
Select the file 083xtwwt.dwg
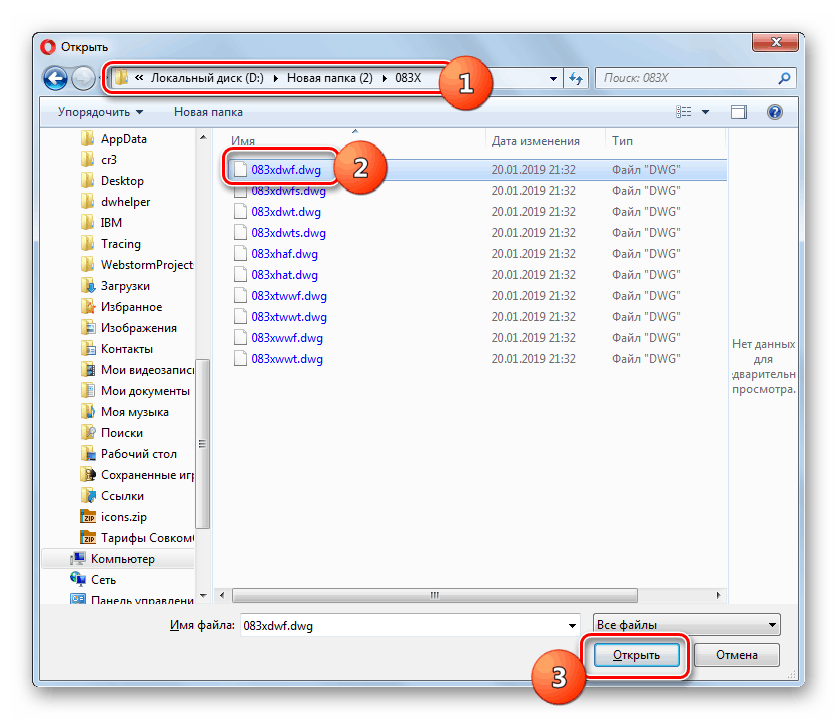pyautogui.click(x=289, y=317)
